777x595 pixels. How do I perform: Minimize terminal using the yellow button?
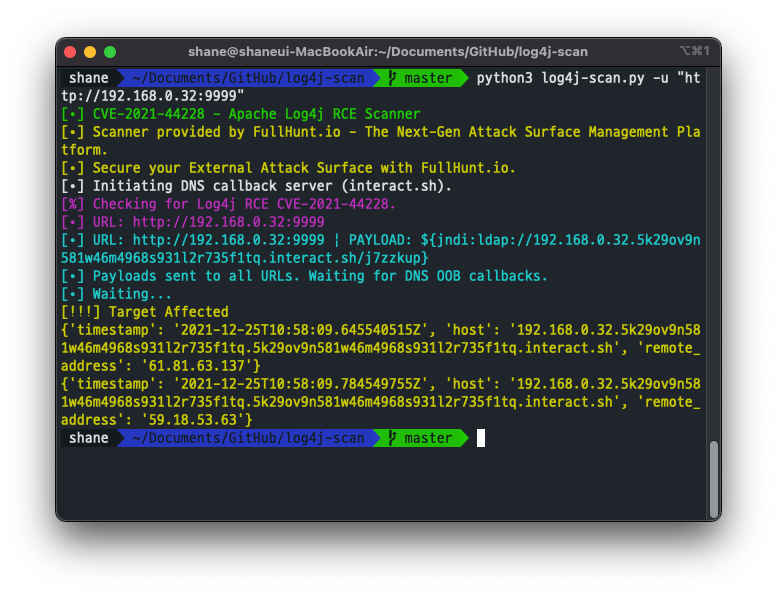pyautogui.click(x=90, y=52)
